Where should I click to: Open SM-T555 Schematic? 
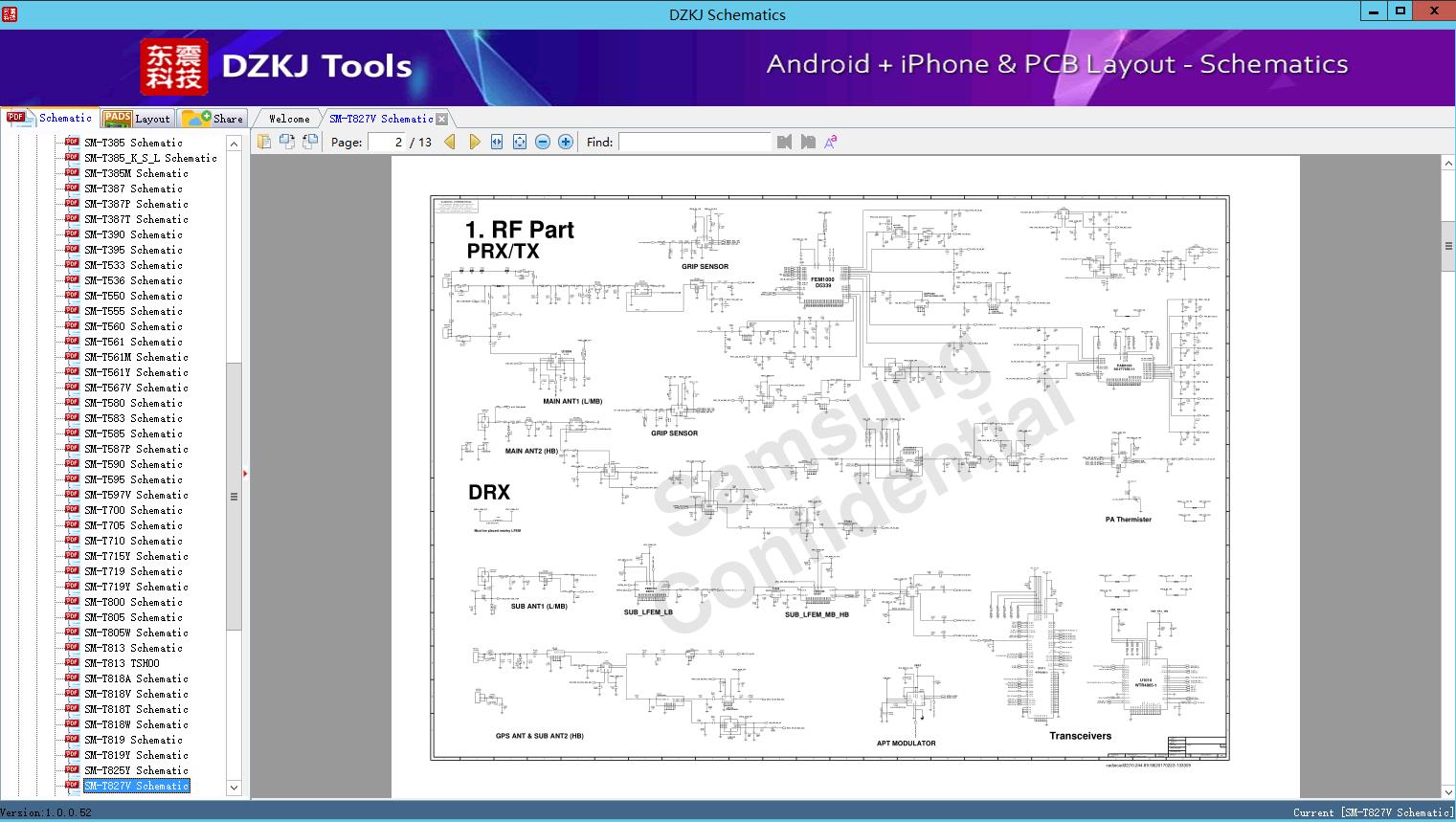pos(133,311)
